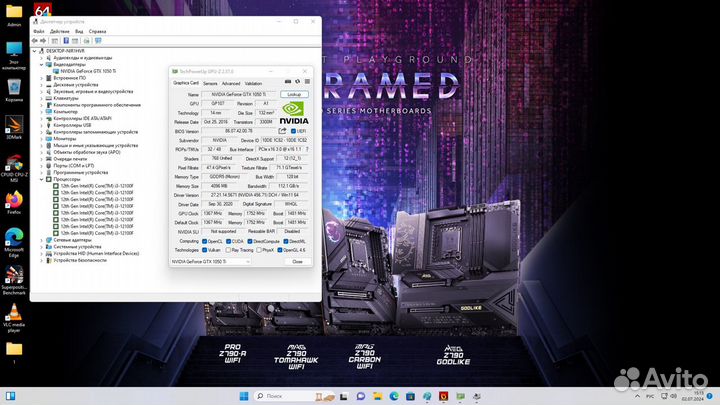The image size is (720, 405).
Task: Open the AIDA64 desktop shortcut
Action: pos(43,10)
